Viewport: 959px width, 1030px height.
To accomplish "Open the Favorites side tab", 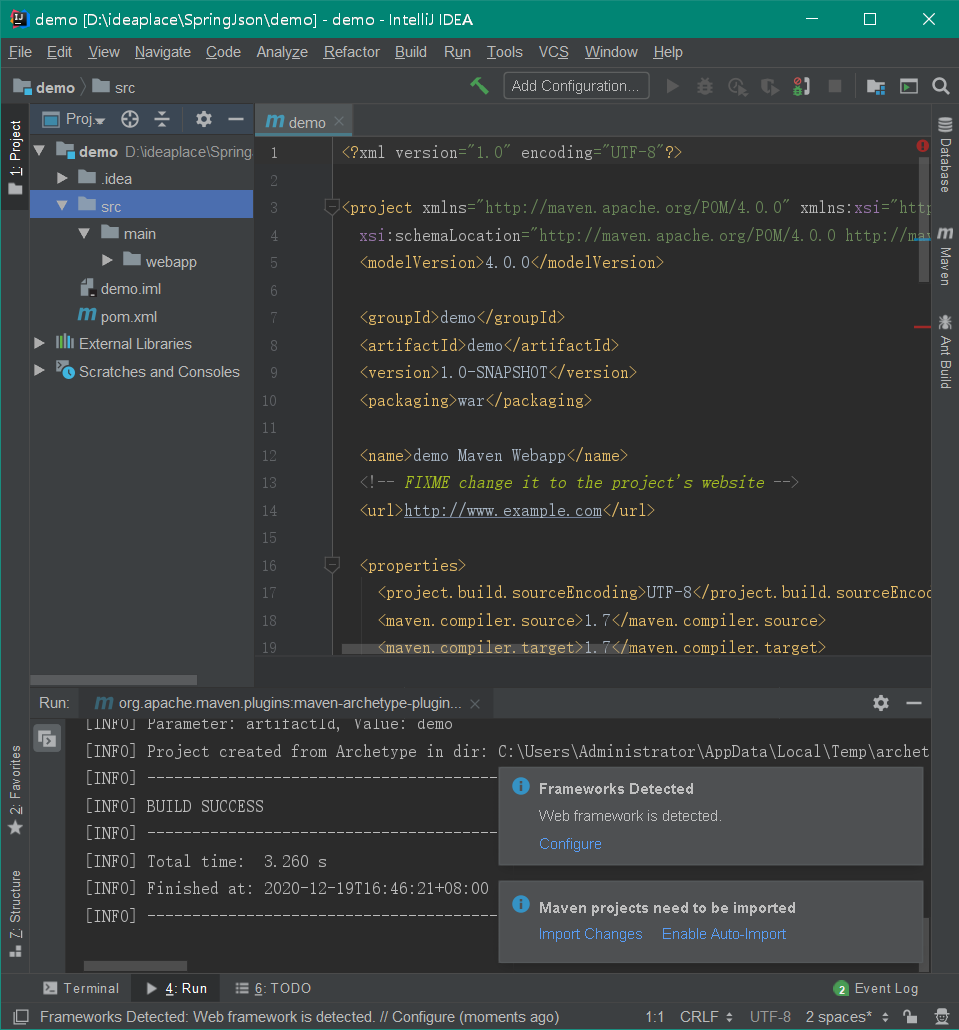I will (x=15, y=790).
